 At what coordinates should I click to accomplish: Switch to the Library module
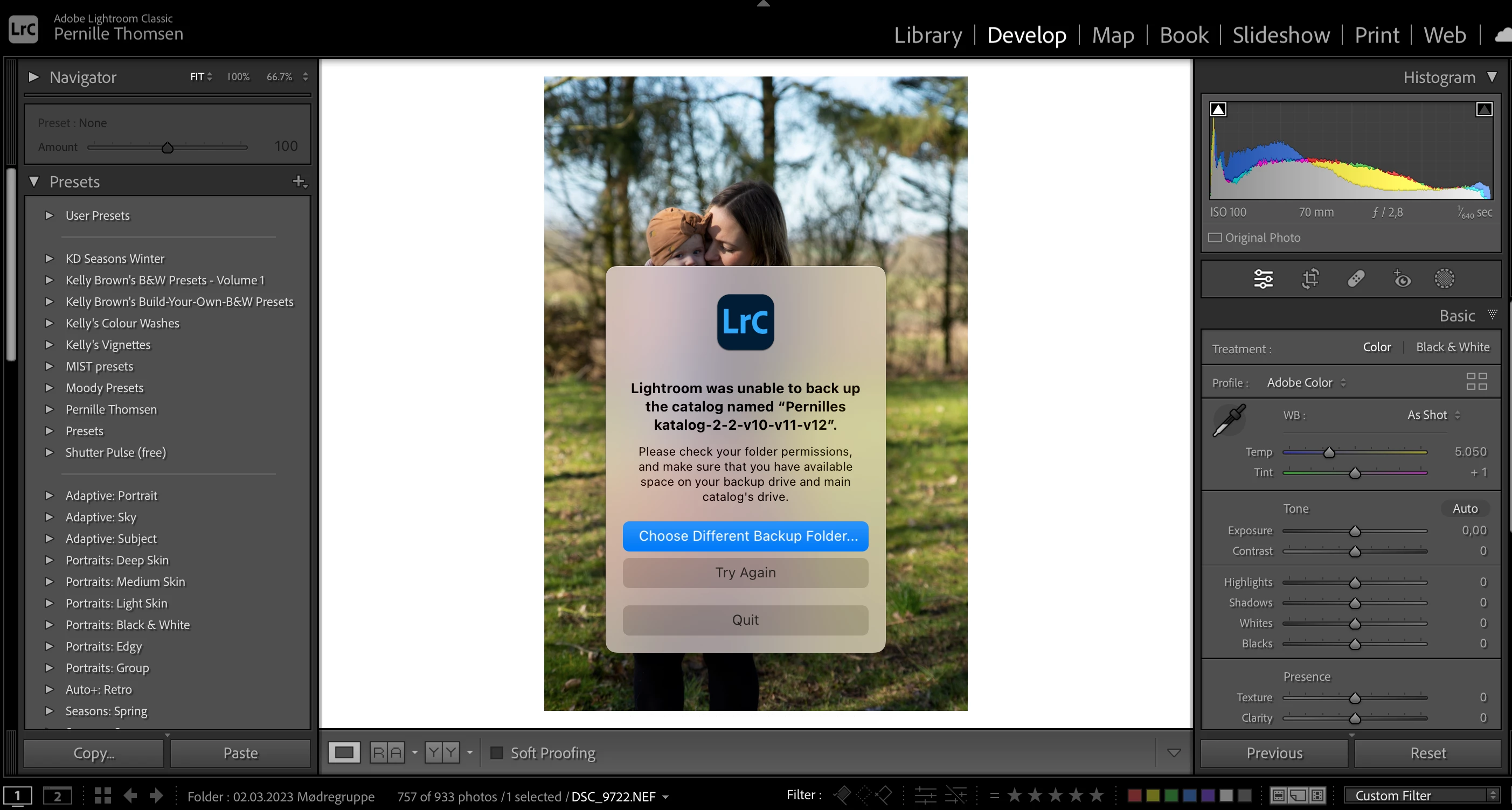tap(927, 35)
